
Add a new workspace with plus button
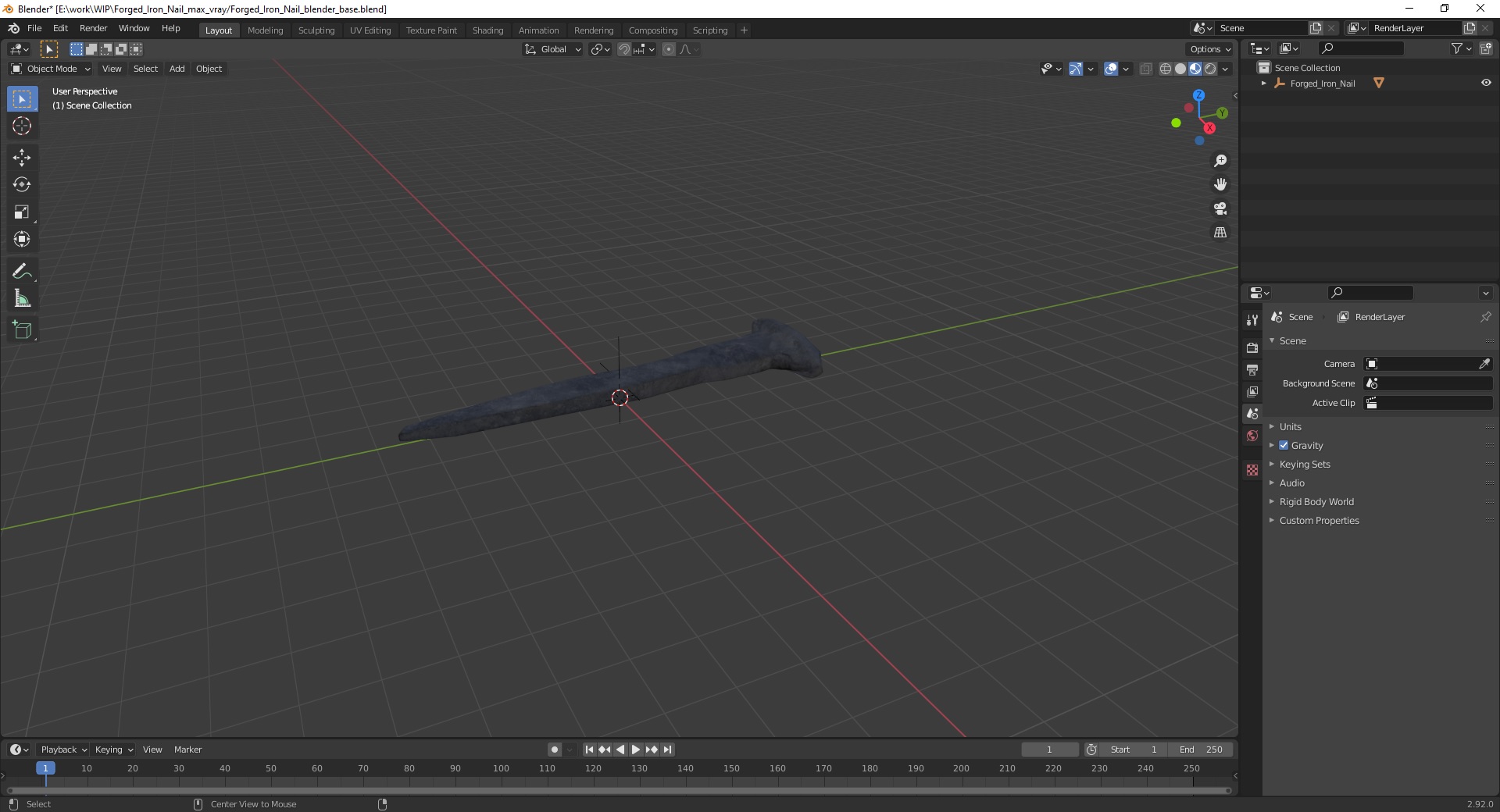tap(744, 30)
